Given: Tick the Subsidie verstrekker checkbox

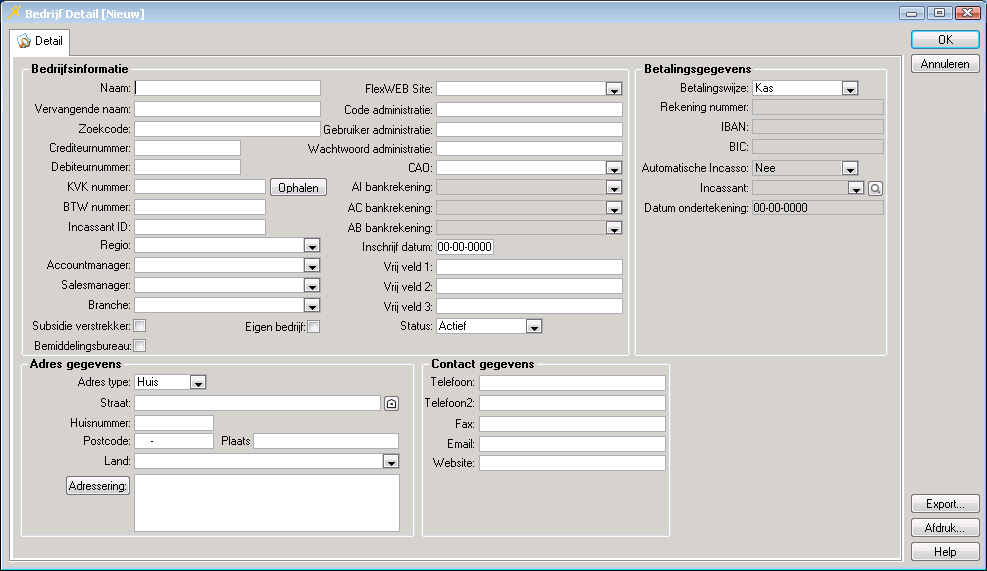Looking at the screenshot, I should [x=140, y=326].
